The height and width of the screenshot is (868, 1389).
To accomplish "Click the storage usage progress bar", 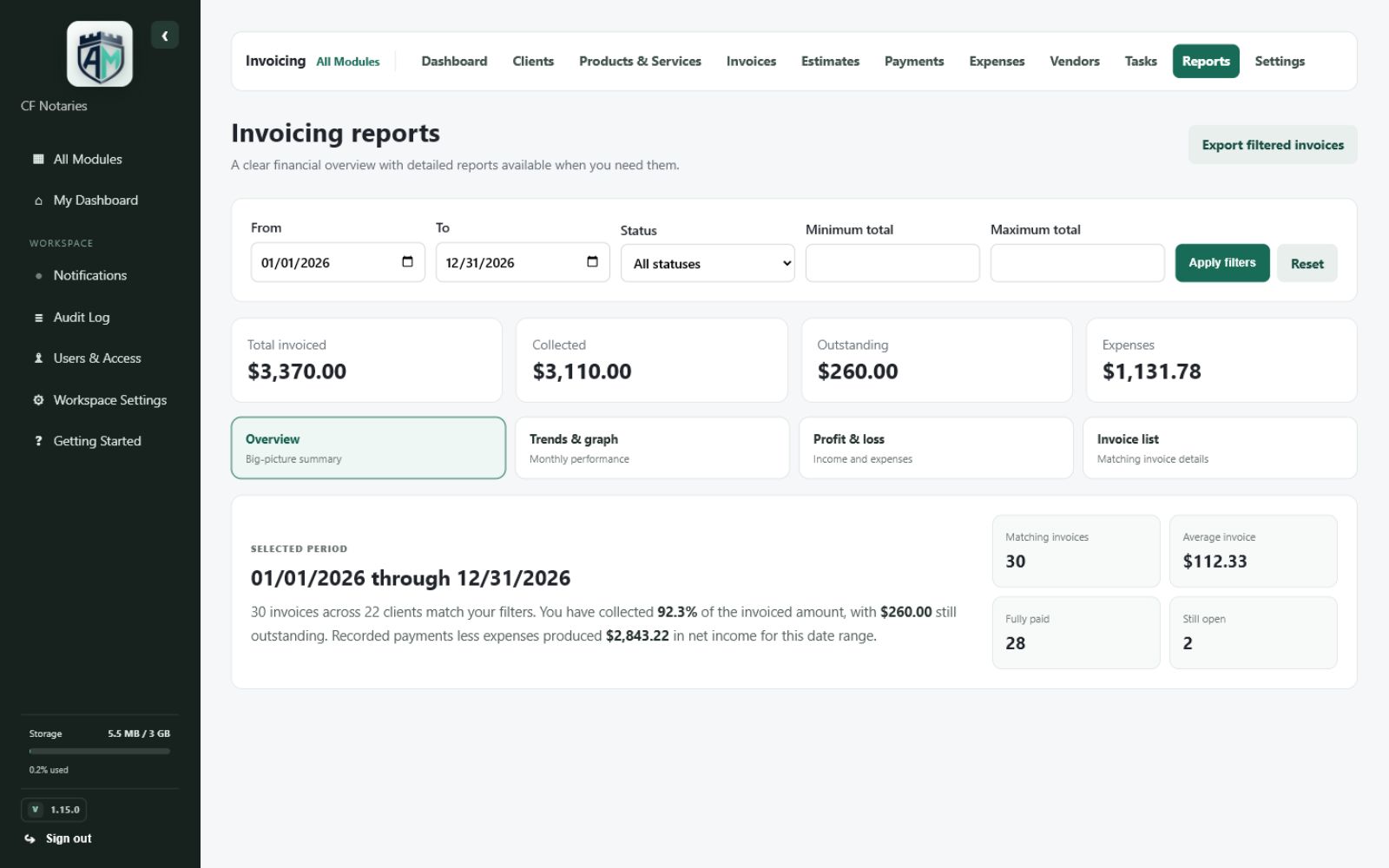I will pyautogui.click(x=100, y=752).
